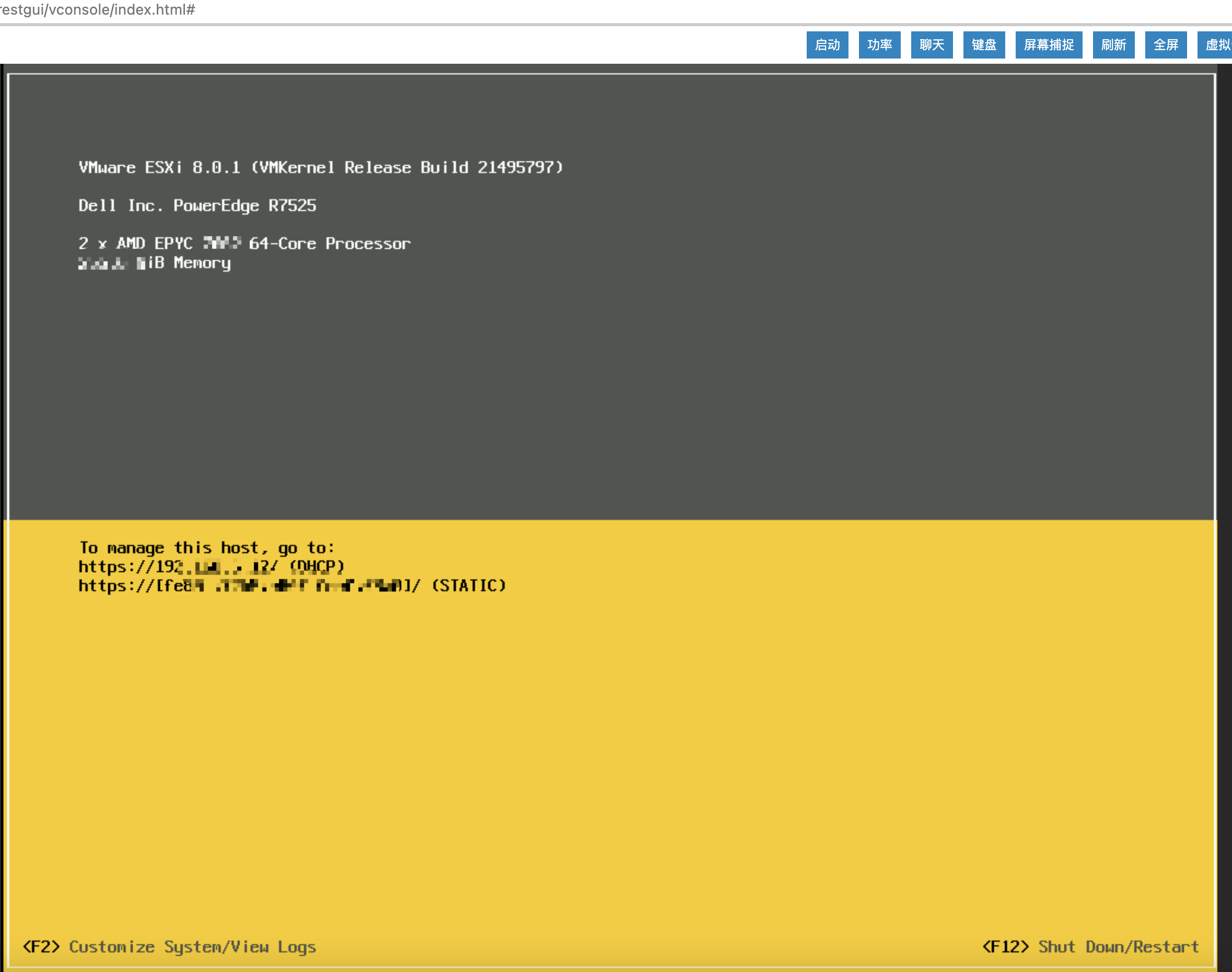Open the 聊天 chat button
1232x972 pixels.
pyautogui.click(x=932, y=45)
